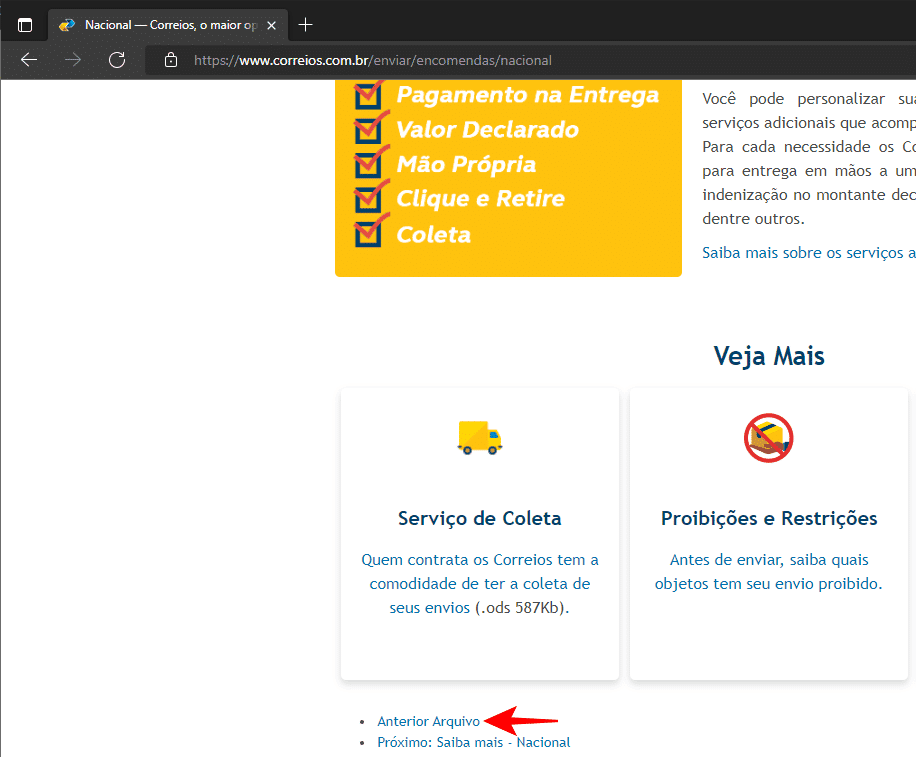The height and width of the screenshot is (757, 916).
Task: Click the Mão Própria checkmark icon
Action: tap(371, 162)
